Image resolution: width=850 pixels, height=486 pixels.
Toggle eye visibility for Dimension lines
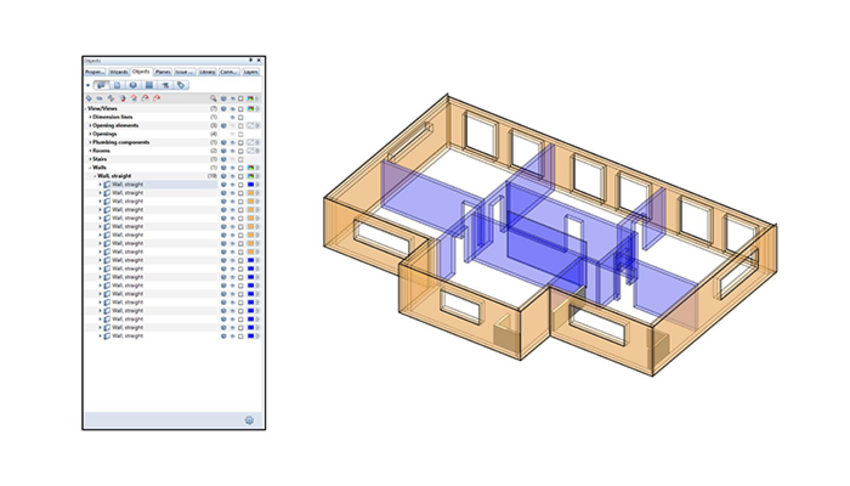coord(232,117)
